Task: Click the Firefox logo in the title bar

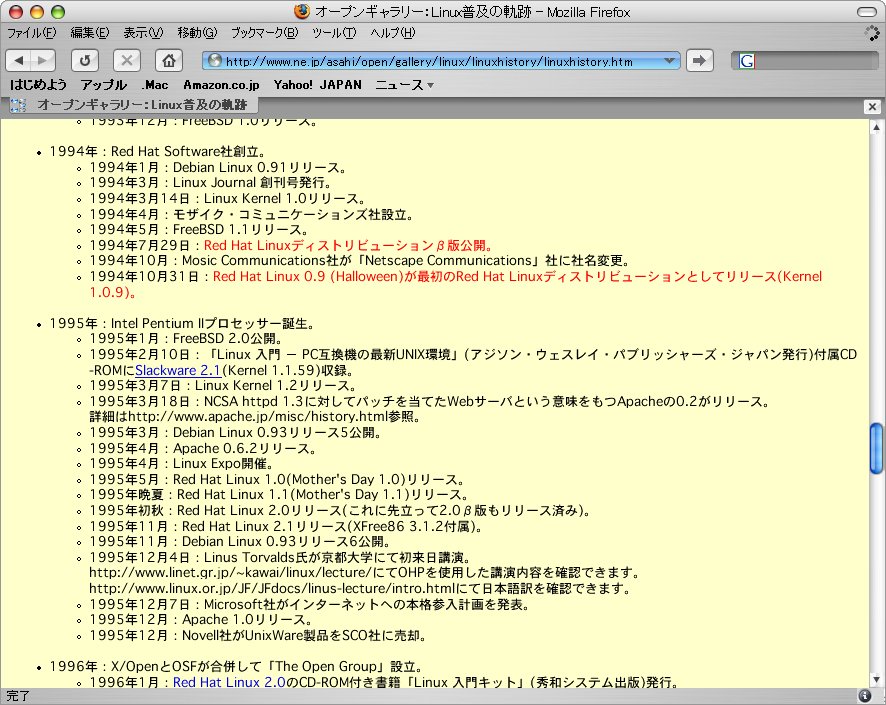Action: [302, 11]
